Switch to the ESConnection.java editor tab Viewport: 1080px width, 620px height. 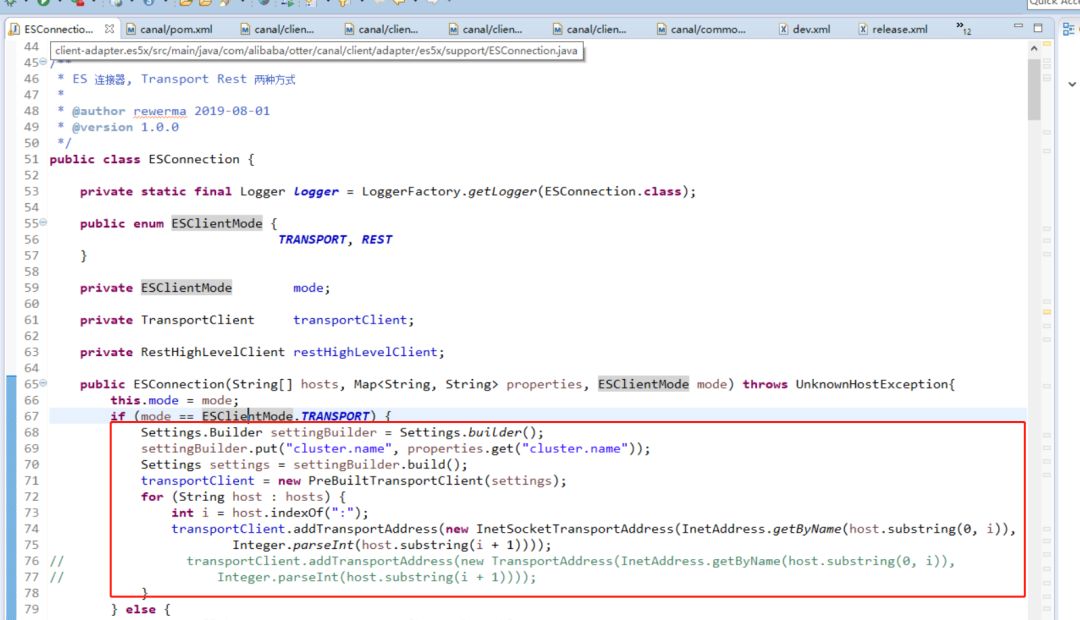click(58, 29)
